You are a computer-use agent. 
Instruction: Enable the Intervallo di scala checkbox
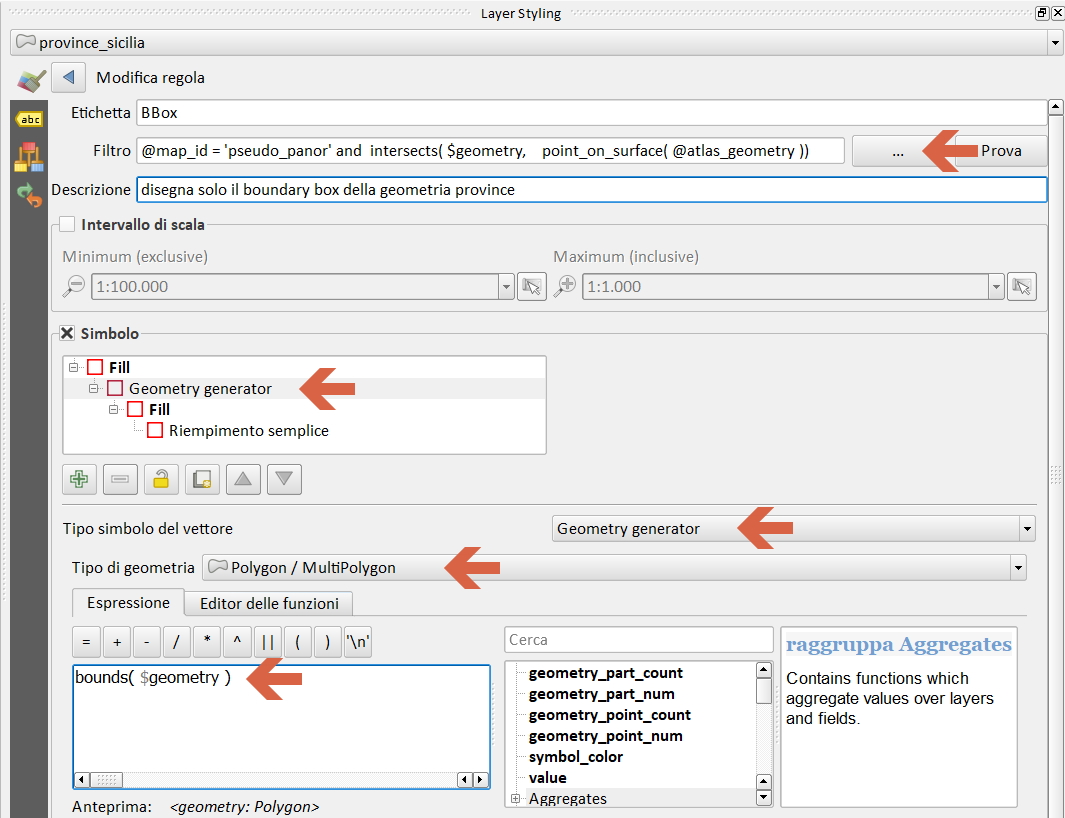(67, 224)
